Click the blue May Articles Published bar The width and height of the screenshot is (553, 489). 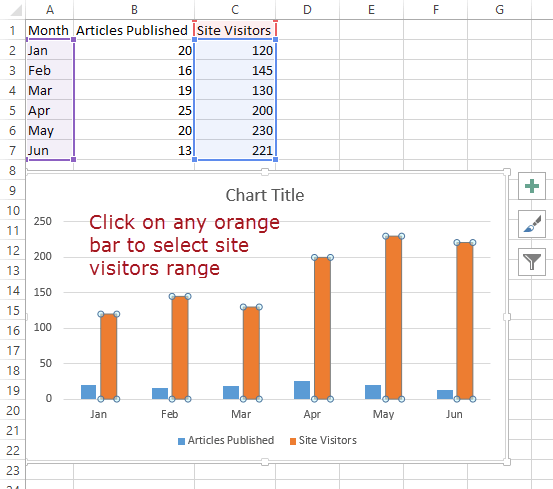point(373,392)
